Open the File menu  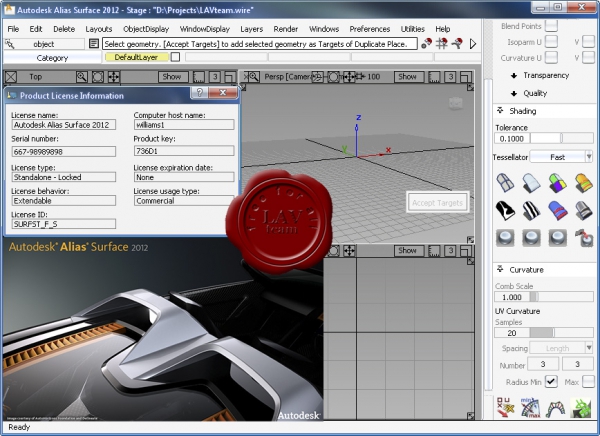pyautogui.click(x=13, y=29)
